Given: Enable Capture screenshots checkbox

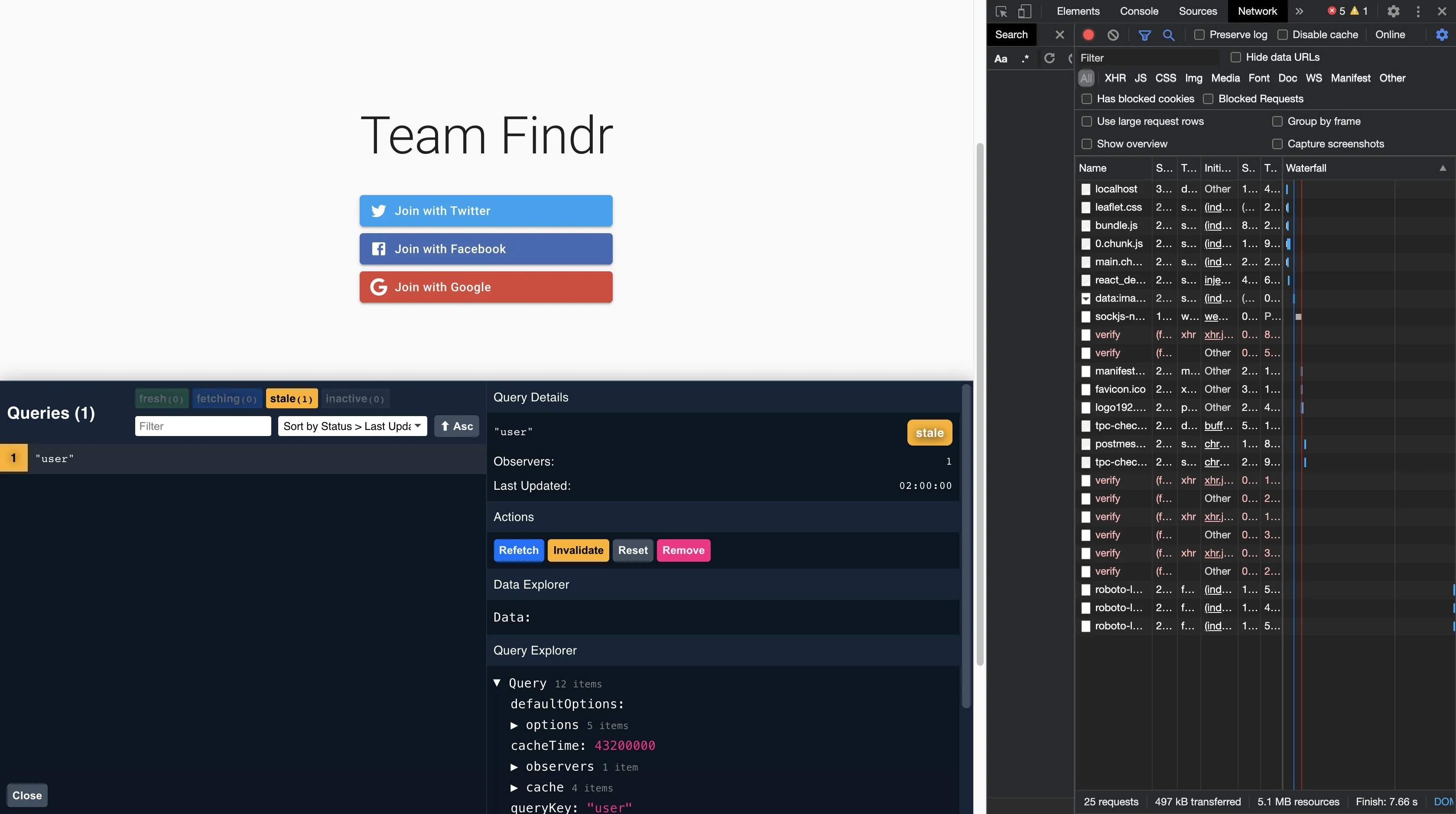Looking at the screenshot, I should [x=1277, y=144].
